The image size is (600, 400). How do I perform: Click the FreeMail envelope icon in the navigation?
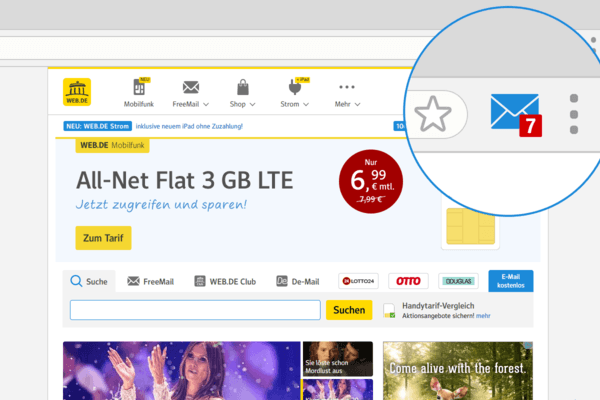[x=191, y=87]
